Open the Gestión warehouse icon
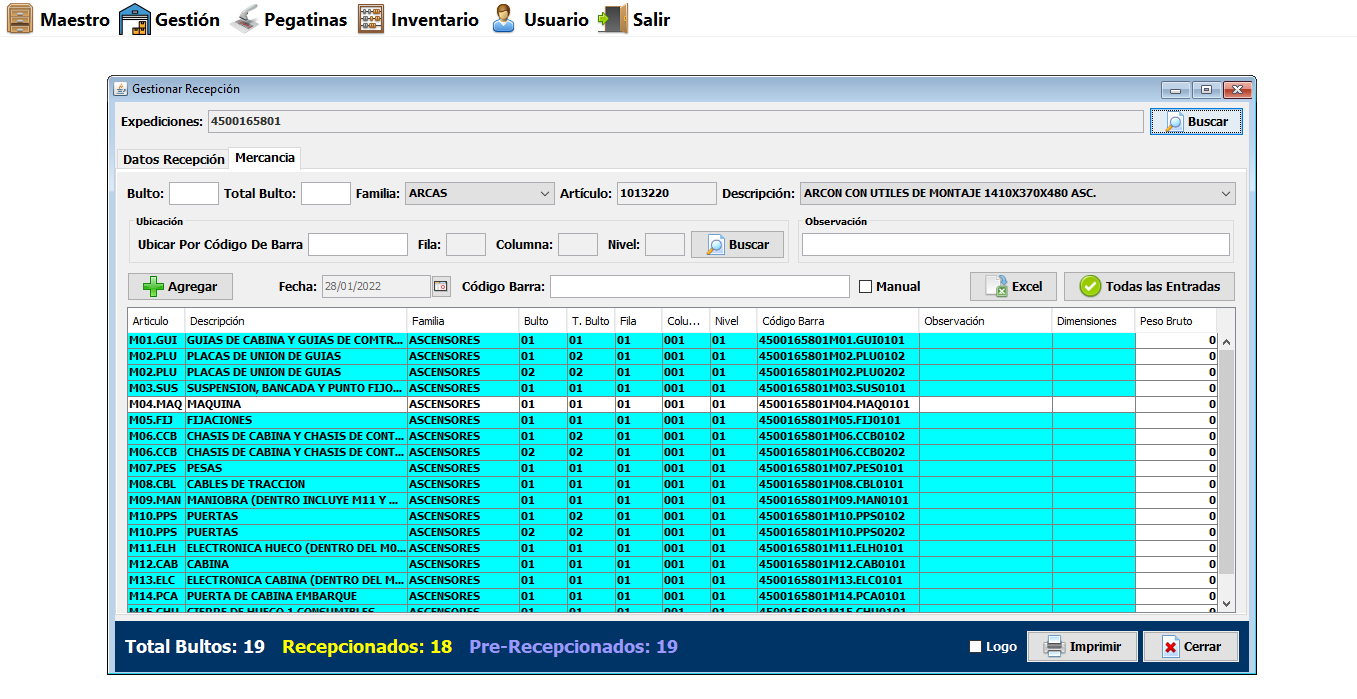 click(x=134, y=19)
